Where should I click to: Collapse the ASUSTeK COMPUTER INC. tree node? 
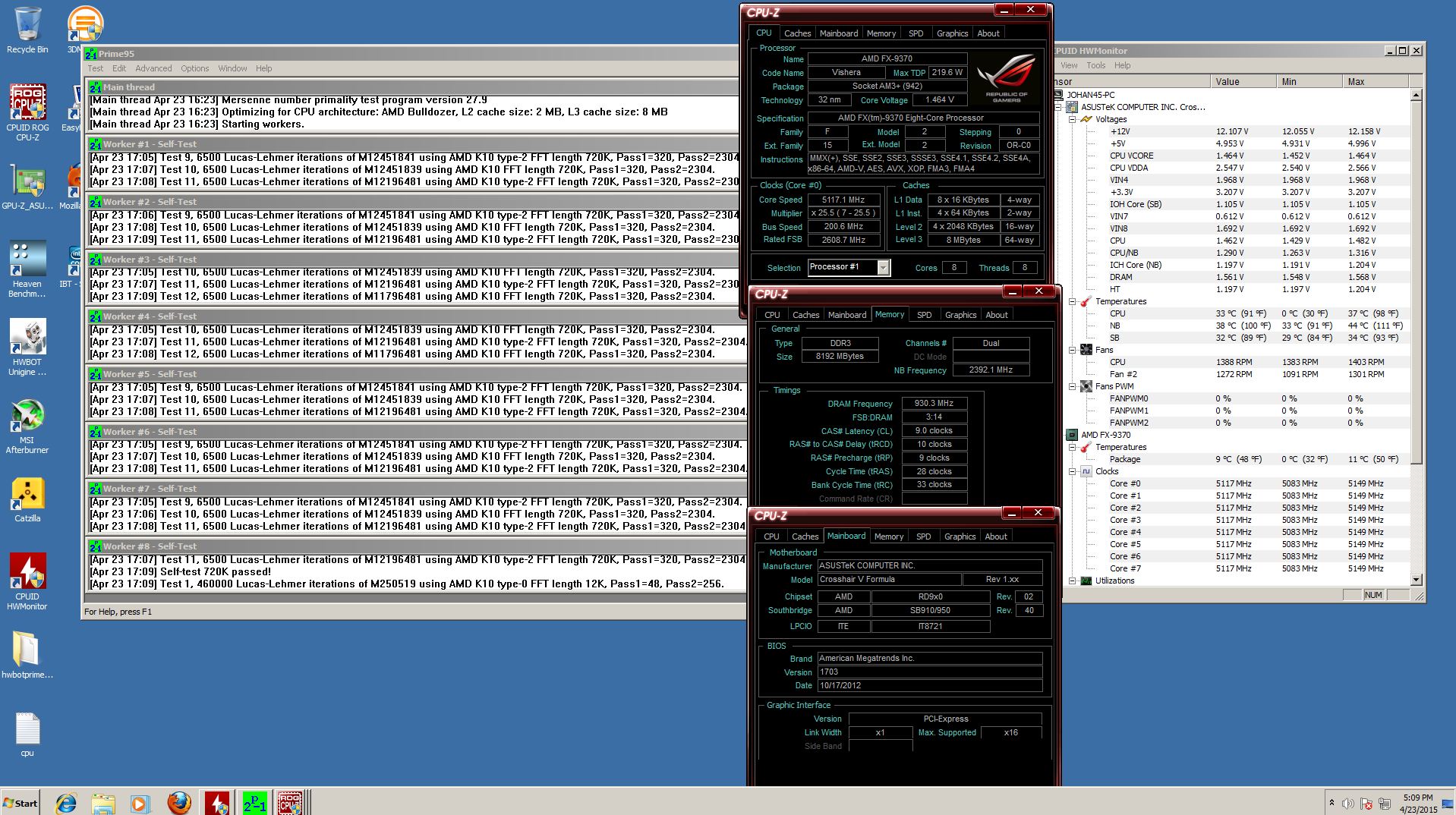(1058, 107)
